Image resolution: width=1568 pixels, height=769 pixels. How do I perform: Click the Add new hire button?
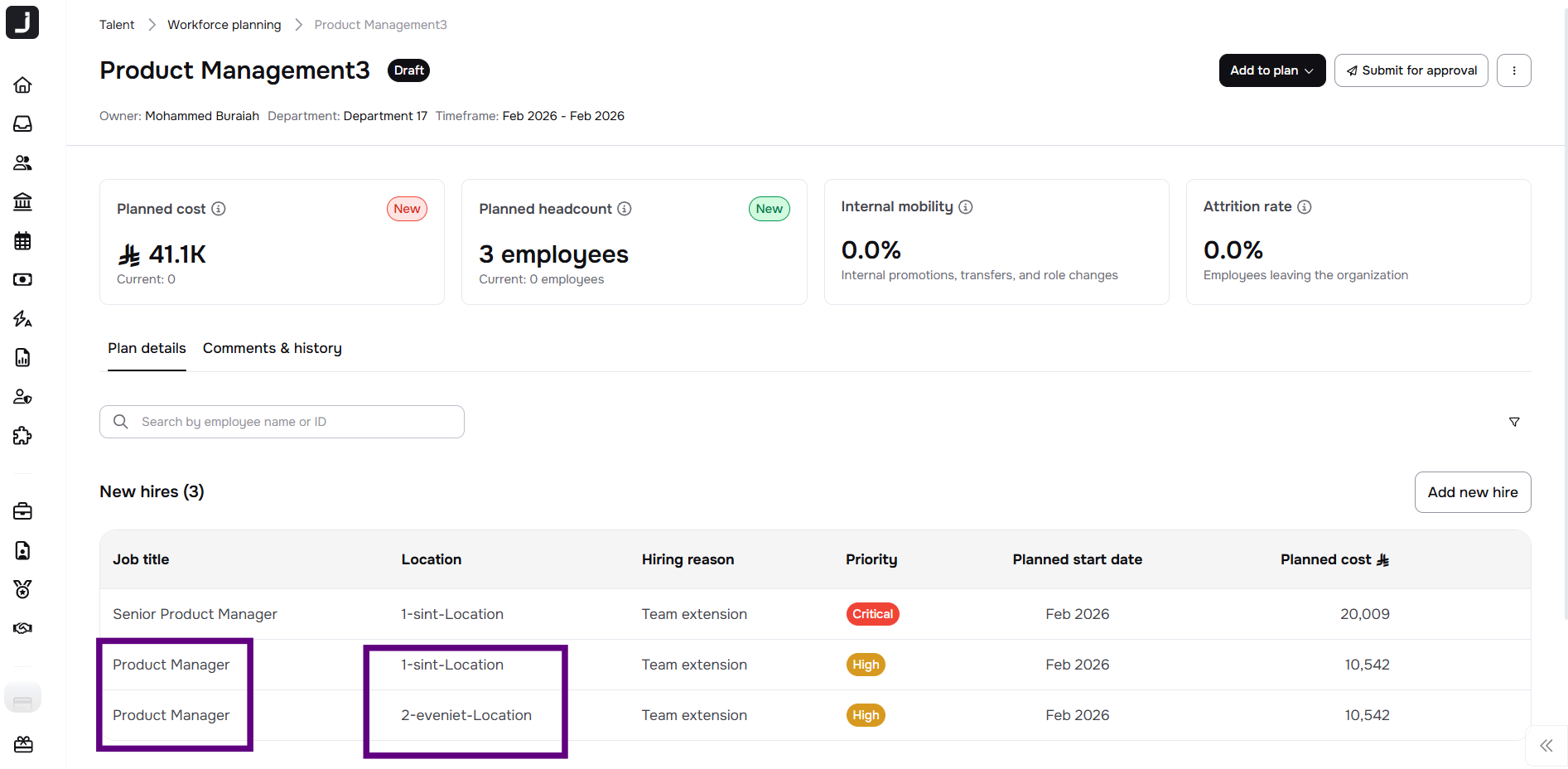tap(1472, 492)
